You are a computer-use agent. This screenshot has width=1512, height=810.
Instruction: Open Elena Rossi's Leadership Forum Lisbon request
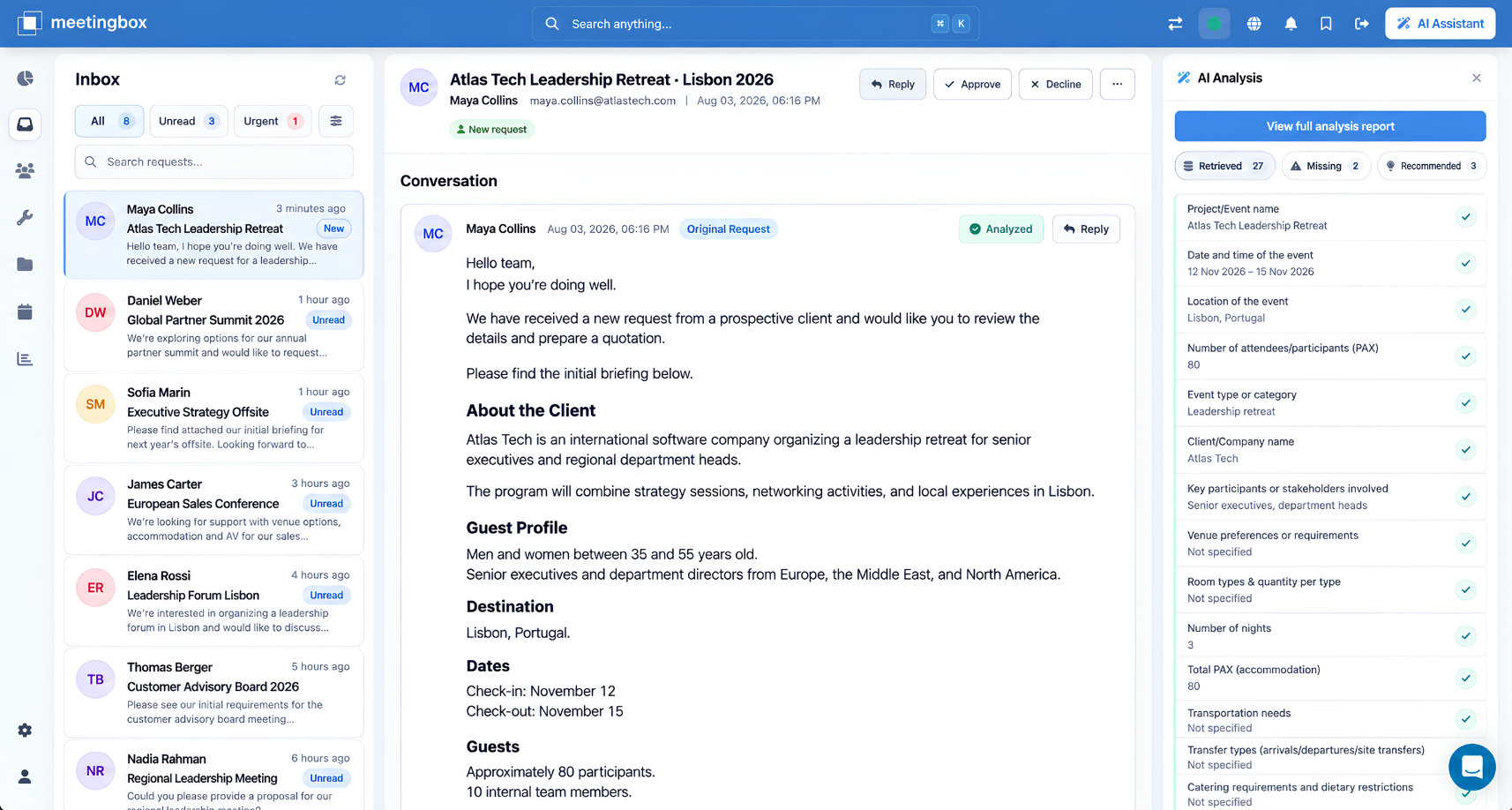tap(213, 601)
